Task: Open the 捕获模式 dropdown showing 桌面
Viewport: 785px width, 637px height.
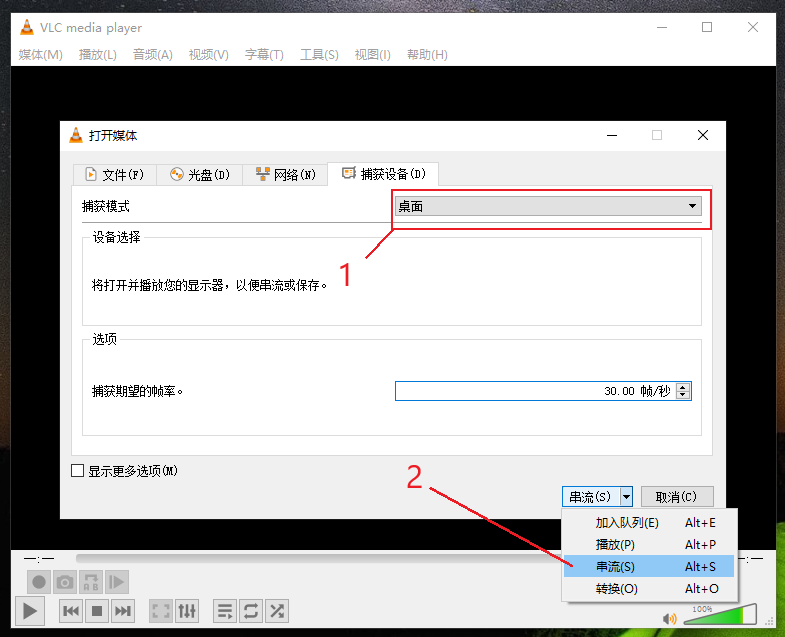Action: point(548,206)
